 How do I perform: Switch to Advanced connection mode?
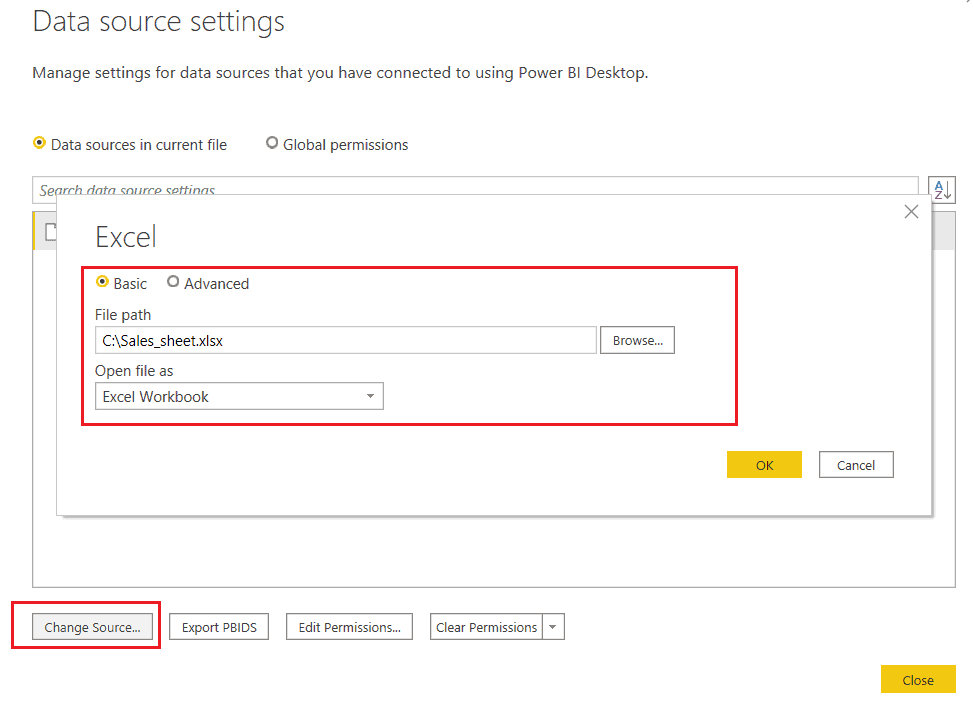[x=173, y=283]
